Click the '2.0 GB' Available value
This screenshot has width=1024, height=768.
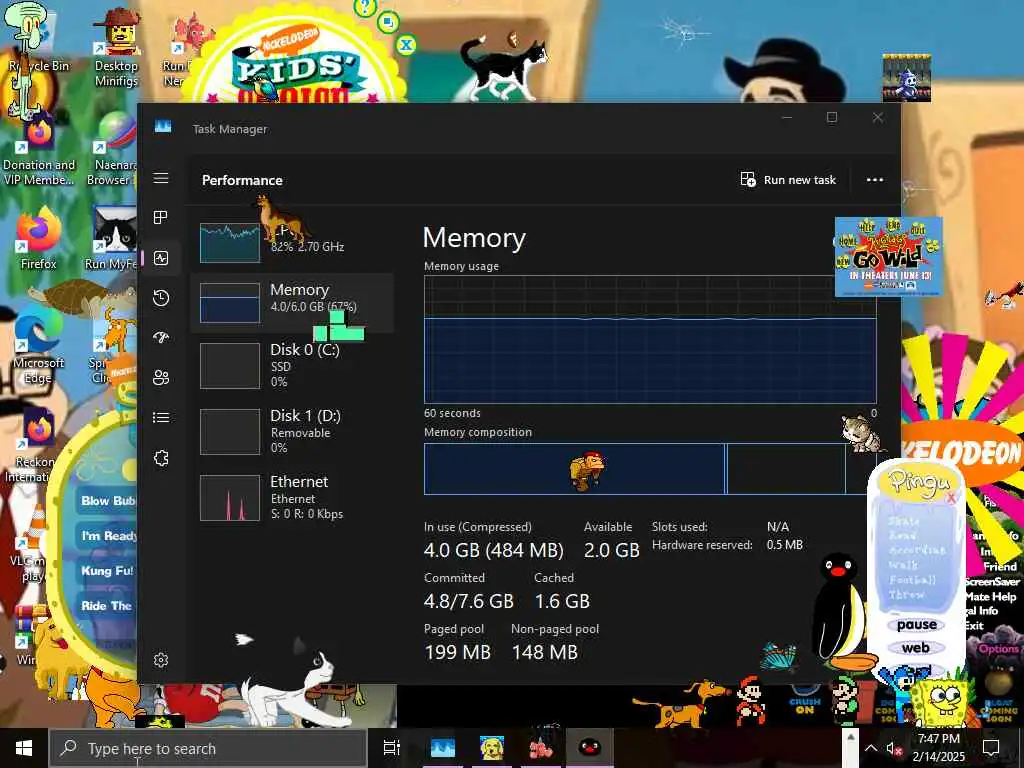tap(611, 550)
